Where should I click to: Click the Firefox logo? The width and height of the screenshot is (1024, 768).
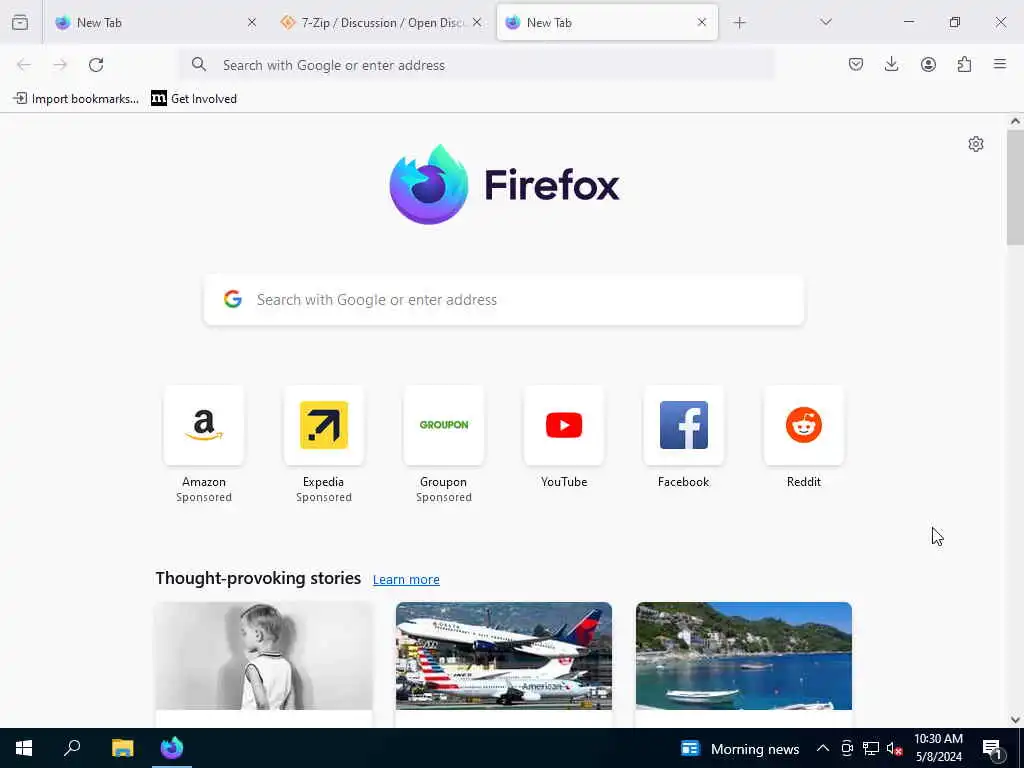(x=504, y=184)
